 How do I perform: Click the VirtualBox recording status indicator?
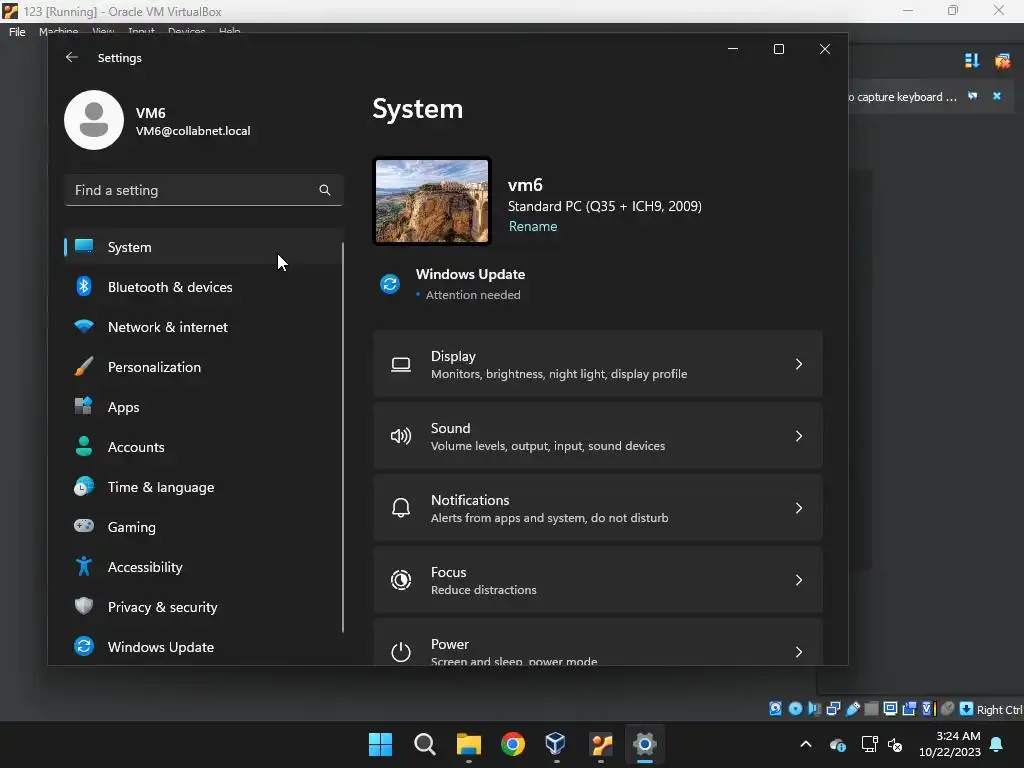909,709
